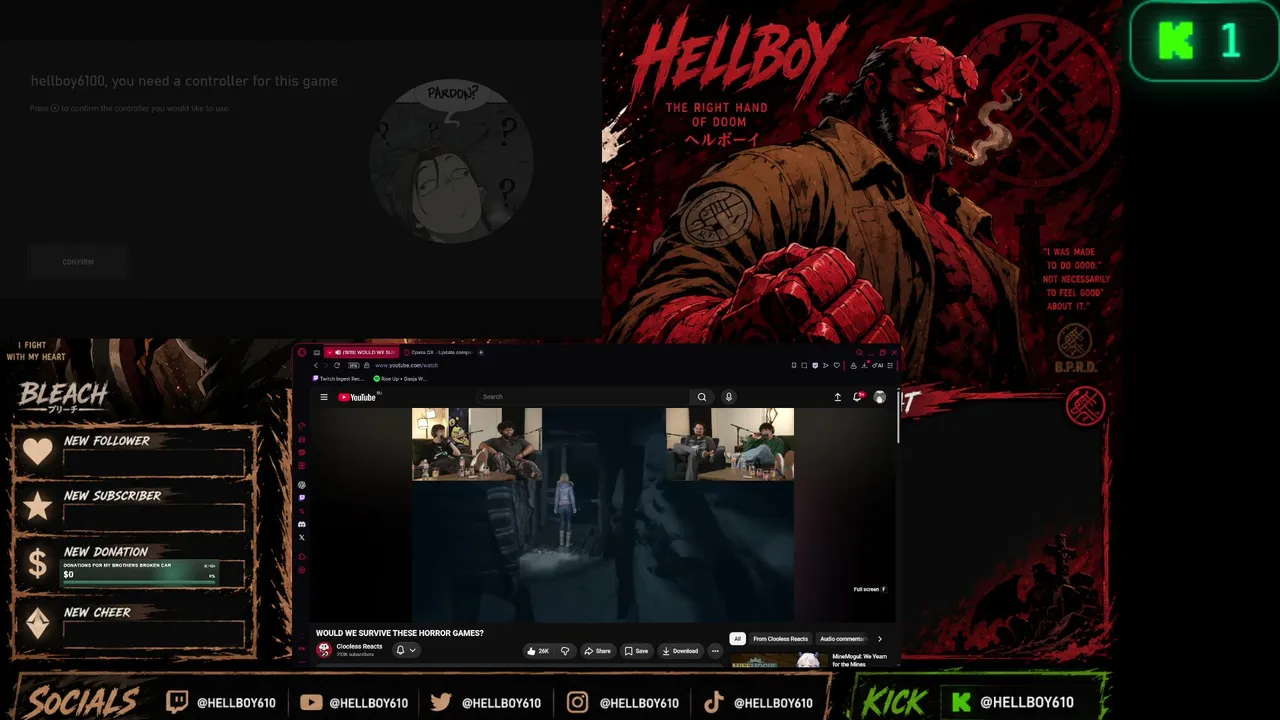This screenshot has height=720, width=1280.
Task: Toggle the VPN badge in address bar
Action: 353,365
